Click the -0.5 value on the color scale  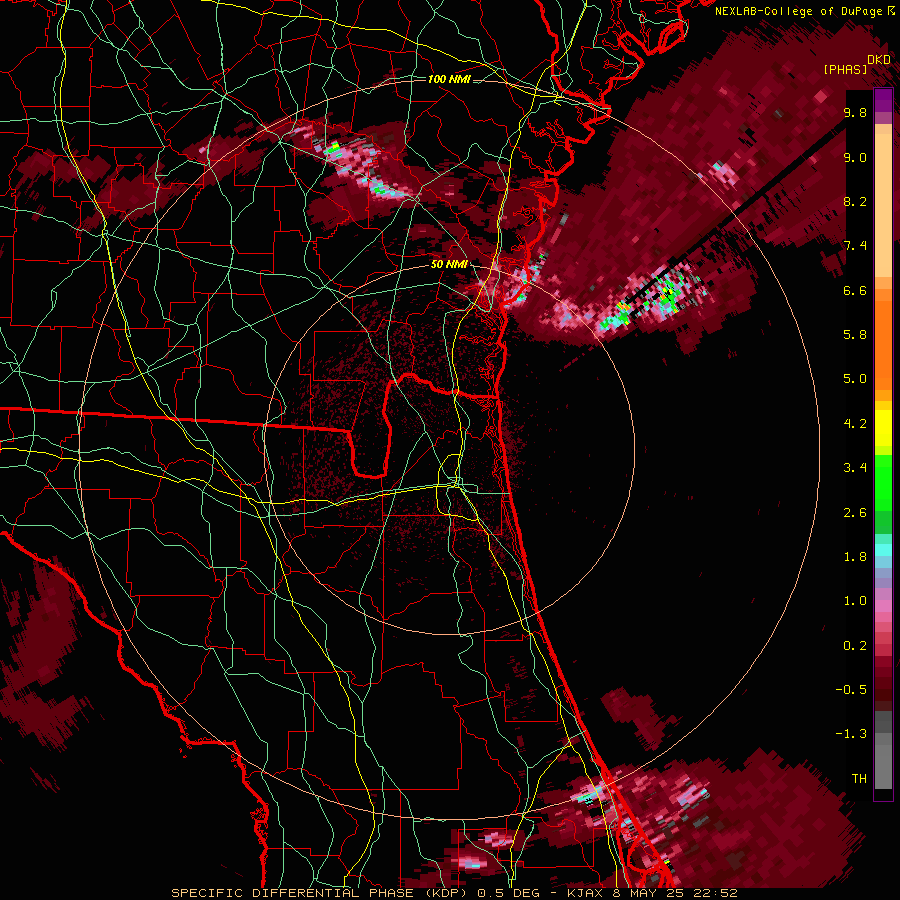851,690
